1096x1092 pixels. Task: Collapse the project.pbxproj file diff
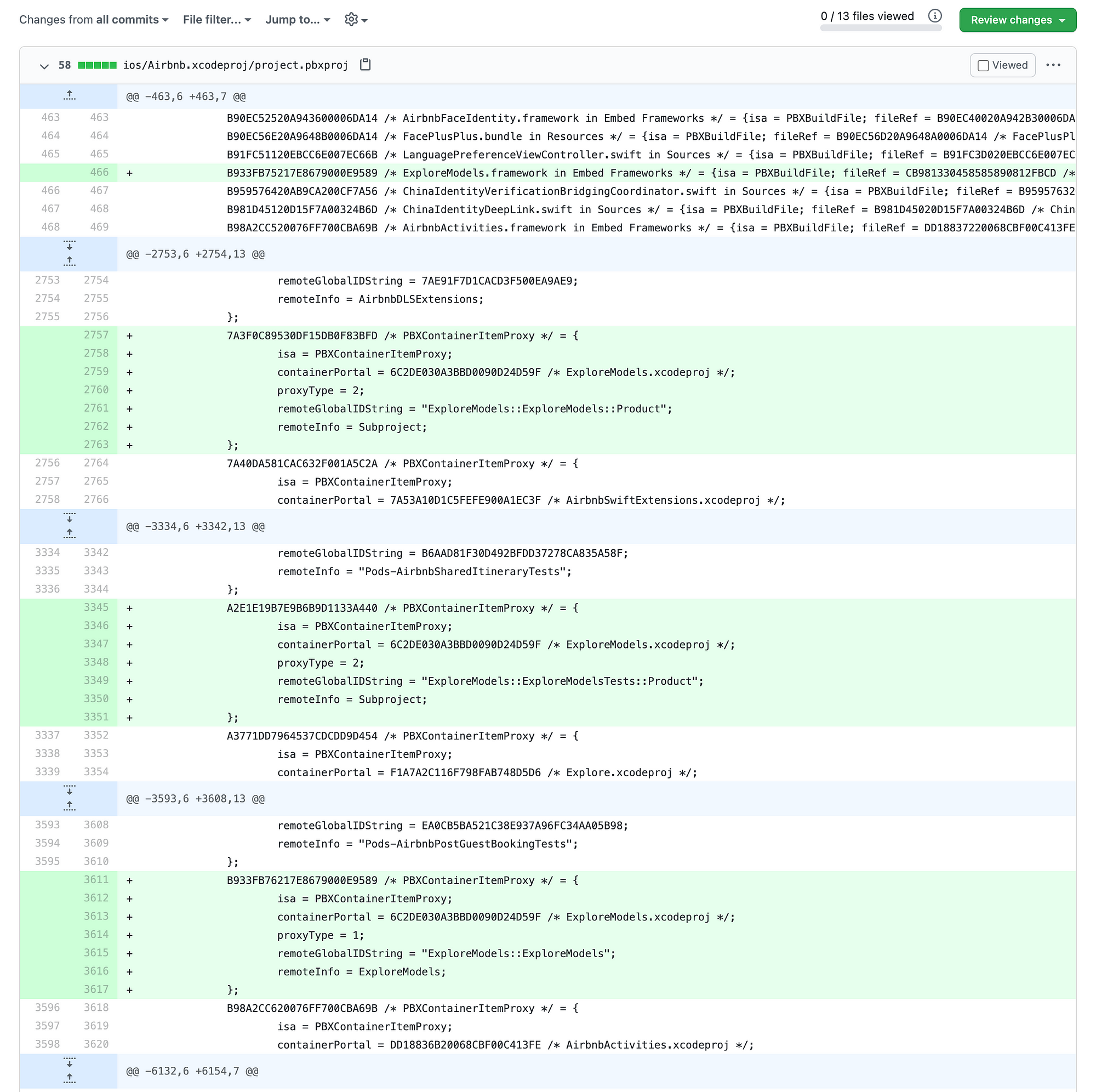click(44, 66)
